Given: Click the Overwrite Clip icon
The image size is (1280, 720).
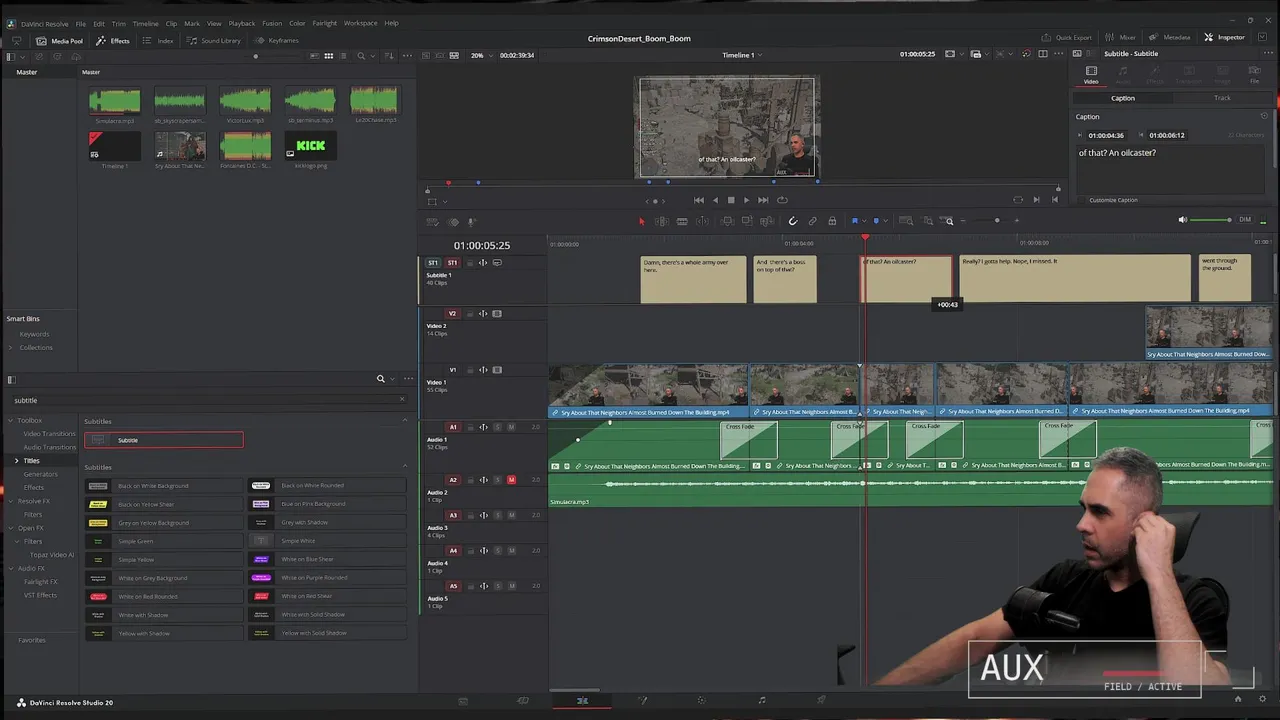Looking at the screenshot, I should coord(747,221).
